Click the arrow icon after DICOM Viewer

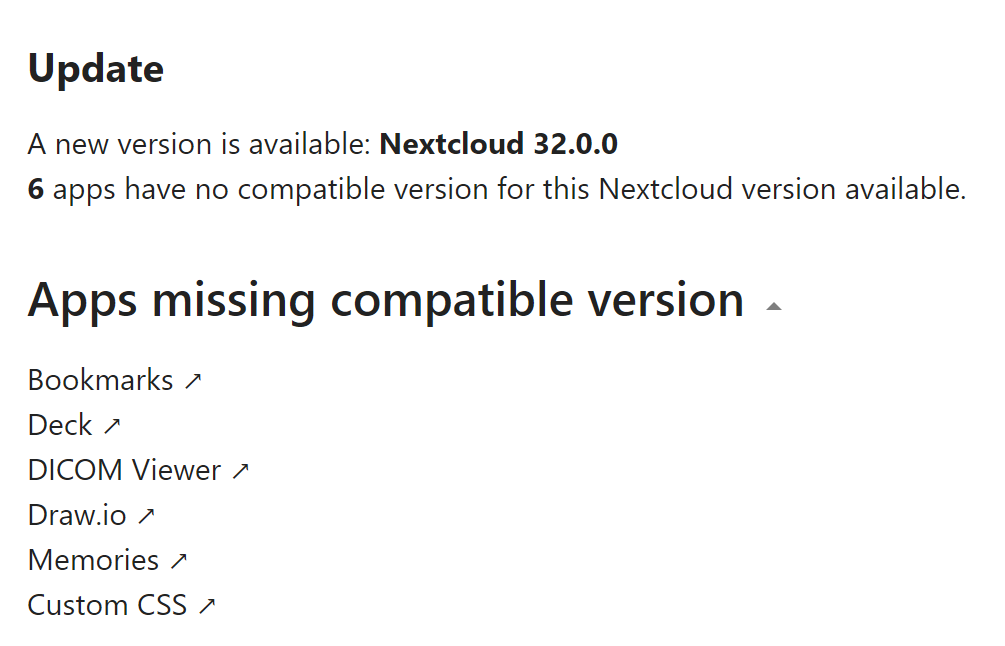(240, 471)
